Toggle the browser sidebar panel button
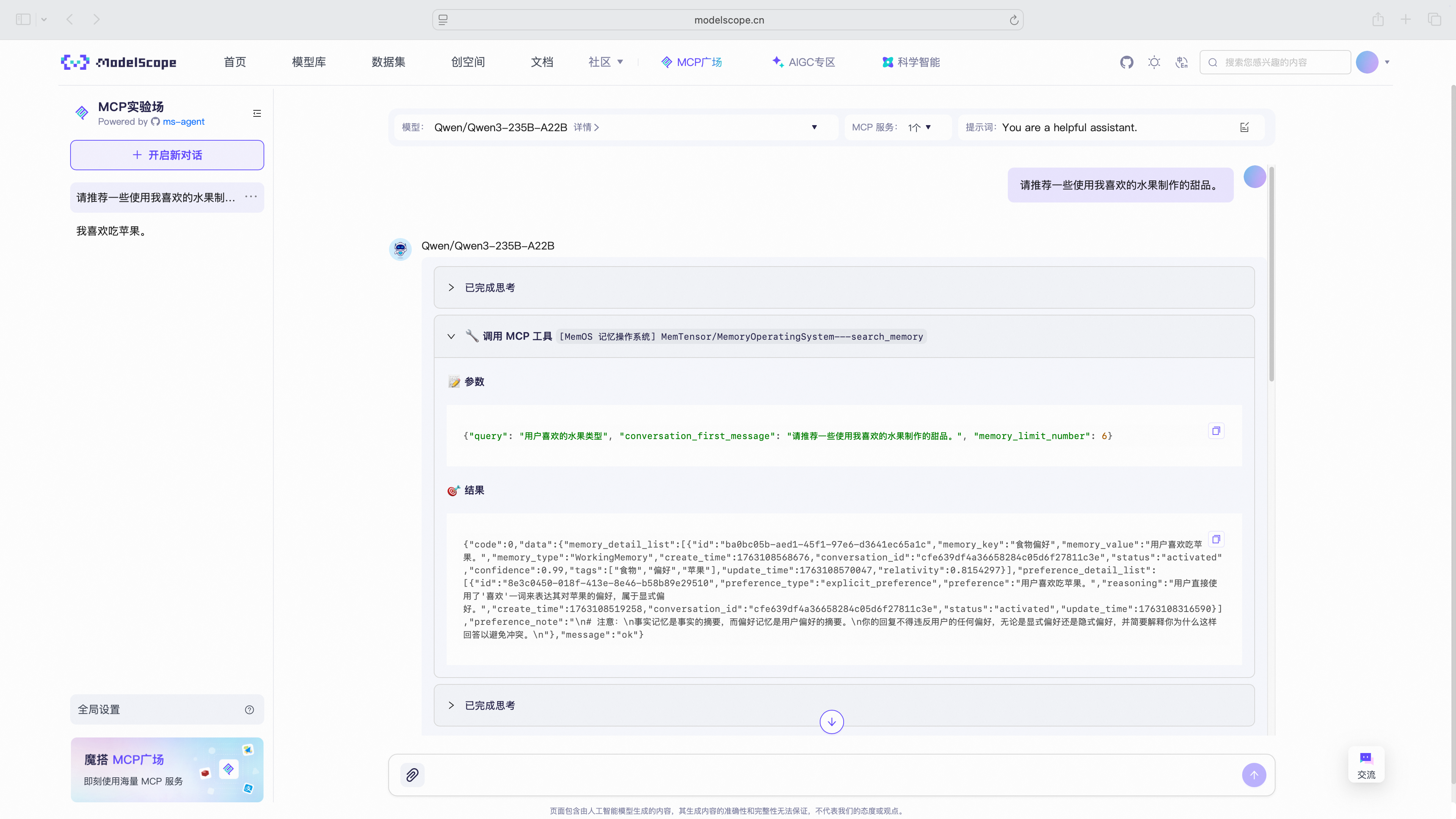The width and height of the screenshot is (1456, 819). [23, 19]
